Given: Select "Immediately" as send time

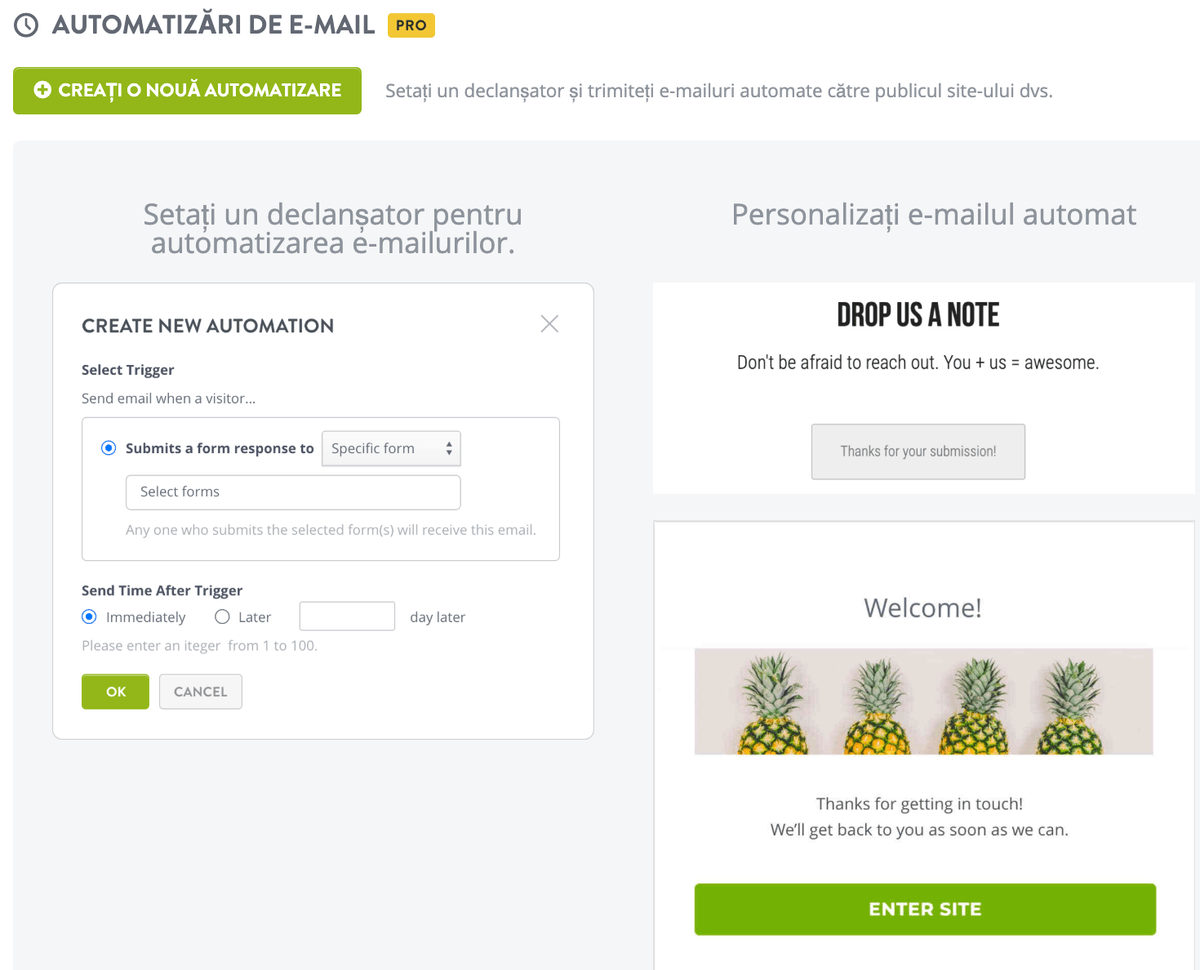Looking at the screenshot, I should [89, 616].
